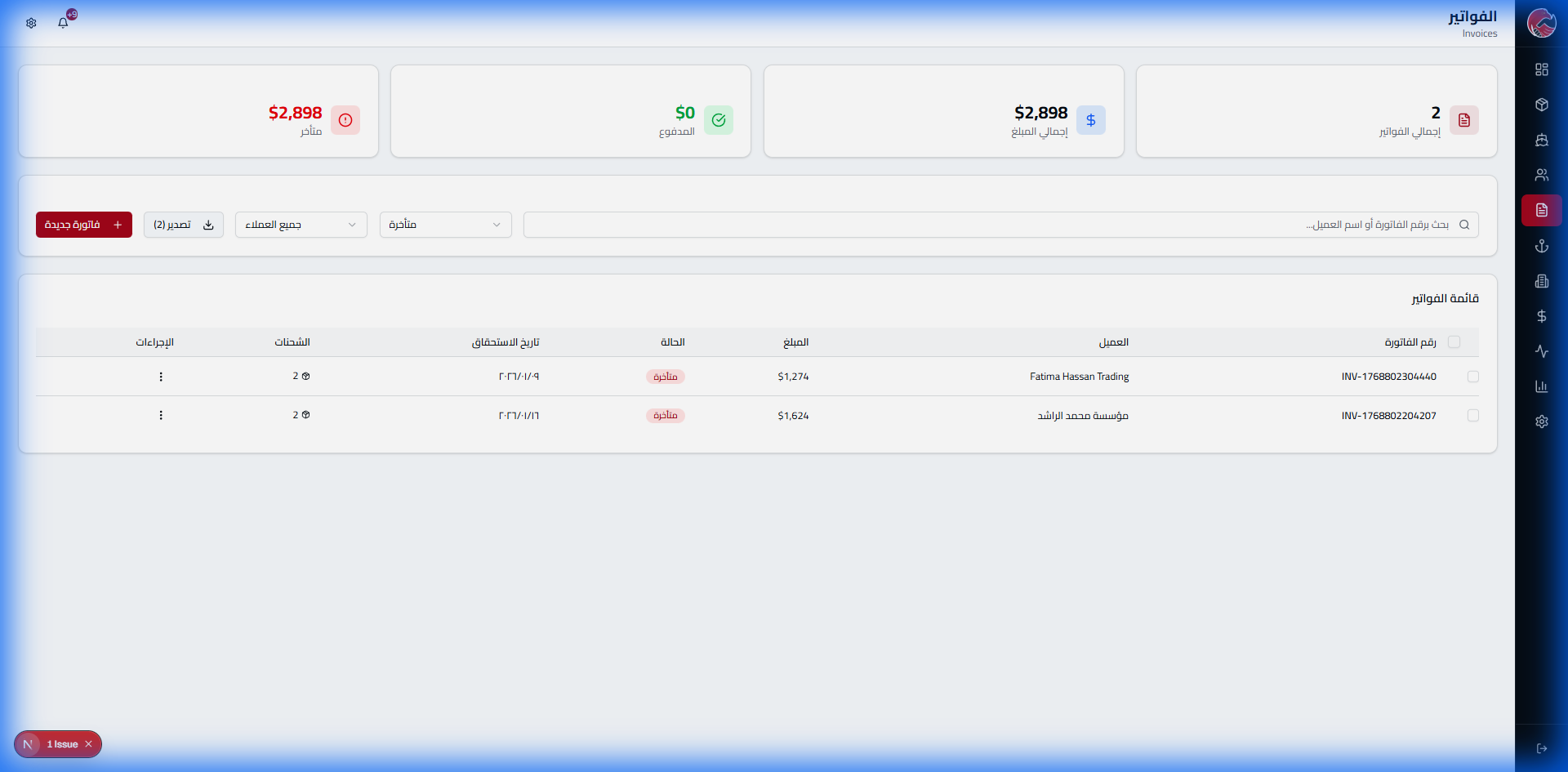Select the package/shipments icon in sidebar

[x=1542, y=105]
